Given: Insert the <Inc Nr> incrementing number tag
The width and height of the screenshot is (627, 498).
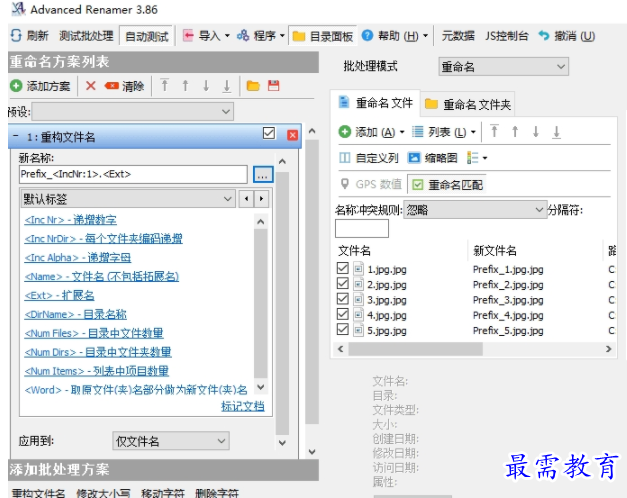Looking at the screenshot, I should [x=70, y=220].
